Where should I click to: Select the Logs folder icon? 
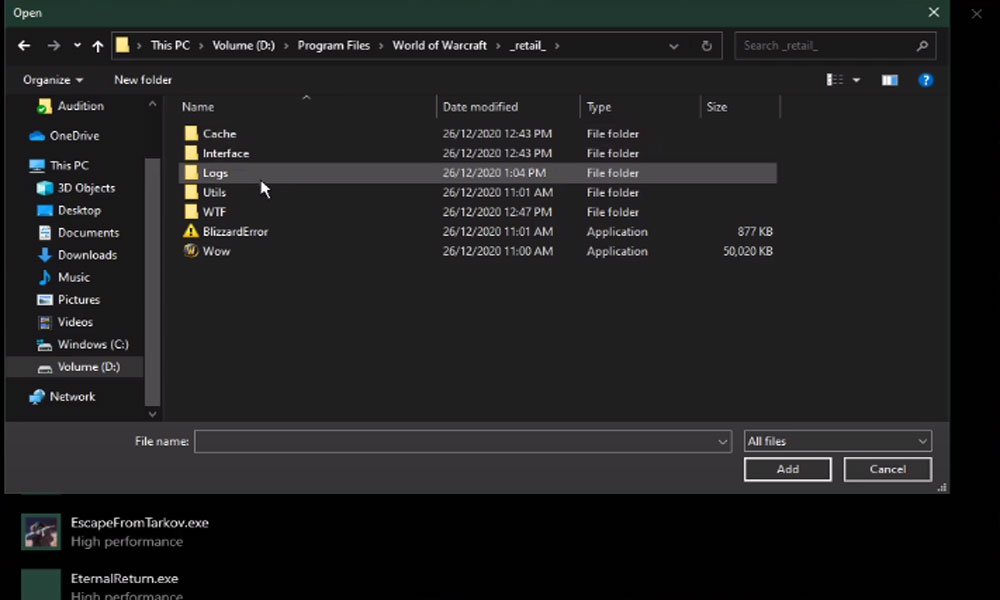(x=191, y=173)
